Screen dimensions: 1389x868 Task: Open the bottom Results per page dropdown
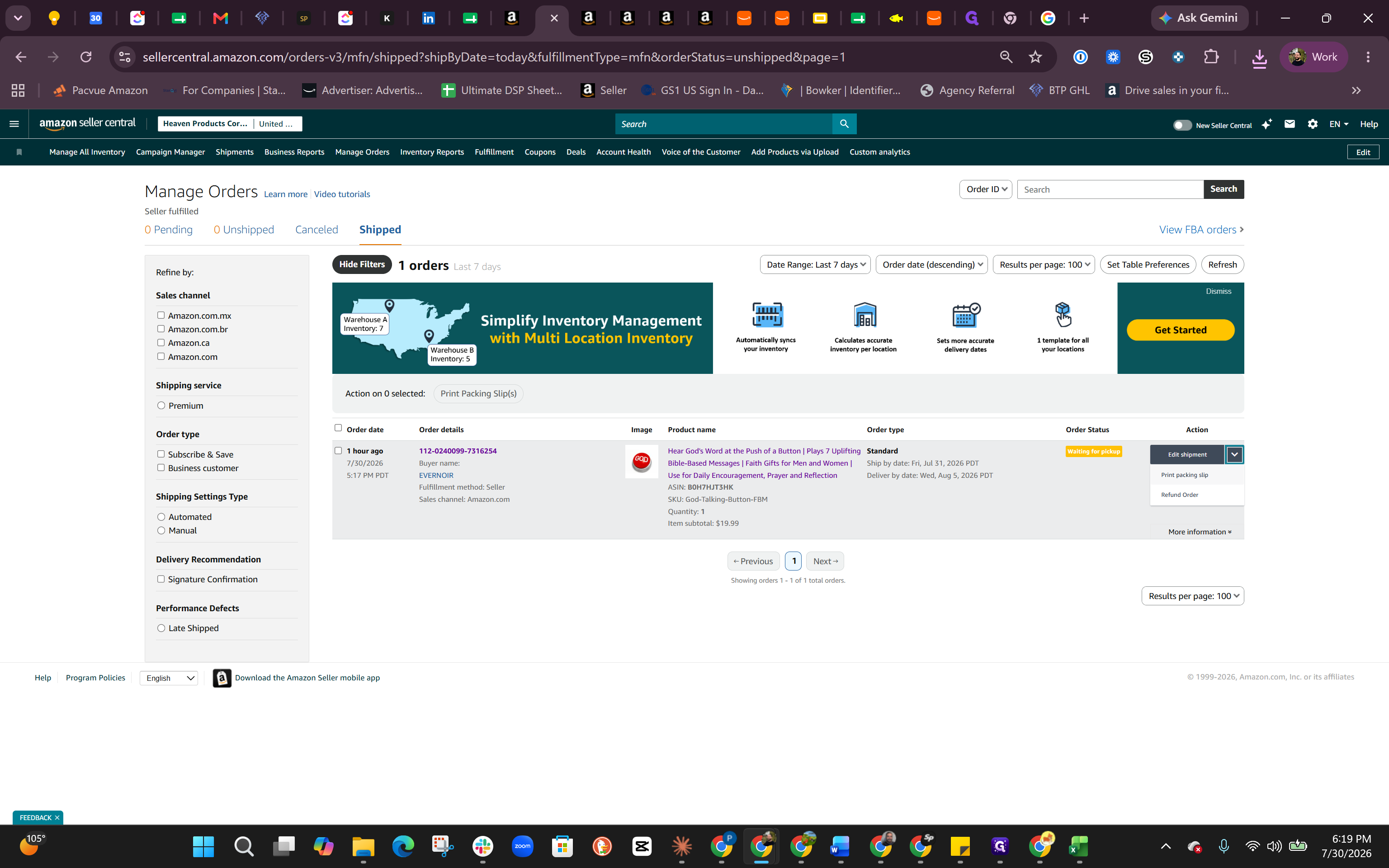tap(1193, 596)
